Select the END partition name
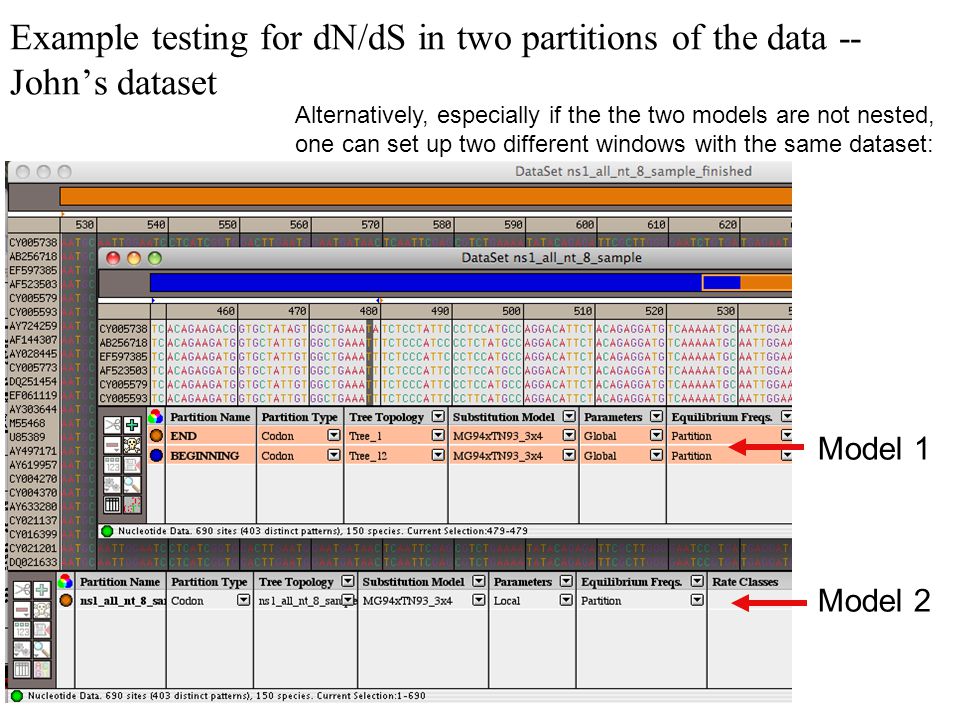The image size is (960, 720). coord(184,436)
